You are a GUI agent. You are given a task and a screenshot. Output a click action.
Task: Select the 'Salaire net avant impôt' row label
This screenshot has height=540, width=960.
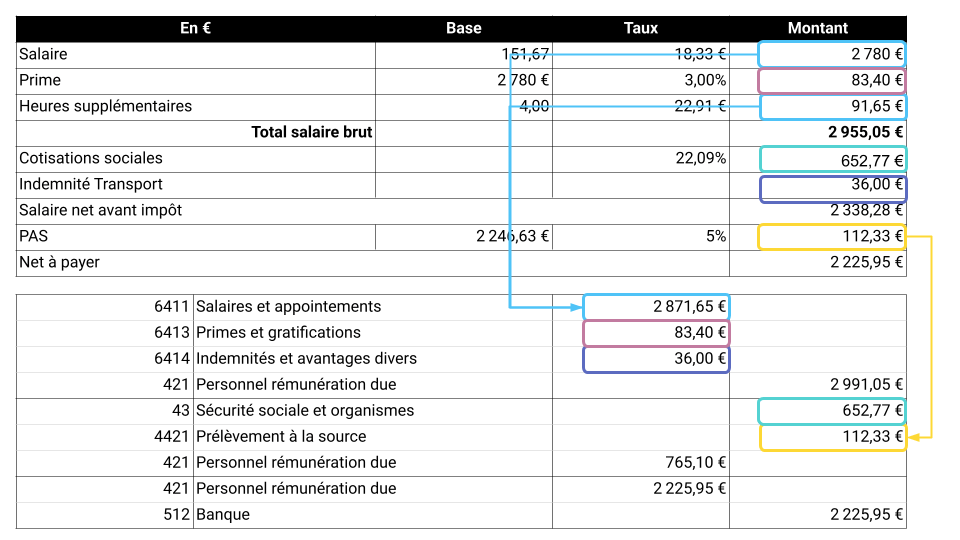tap(101, 210)
